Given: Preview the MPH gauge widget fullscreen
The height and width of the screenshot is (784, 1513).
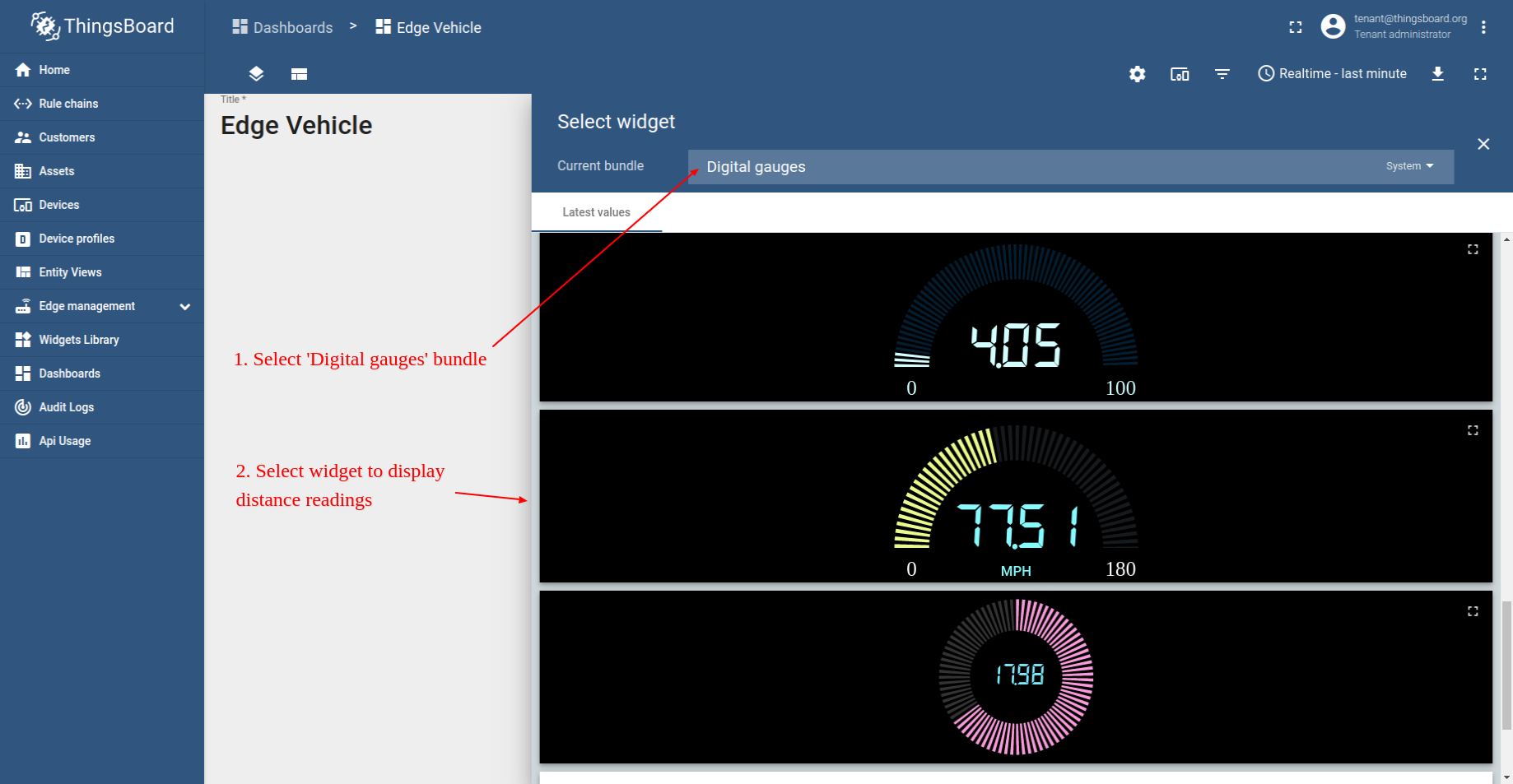Looking at the screenshot, I should pyautogui.click(x=1473, y=430).
